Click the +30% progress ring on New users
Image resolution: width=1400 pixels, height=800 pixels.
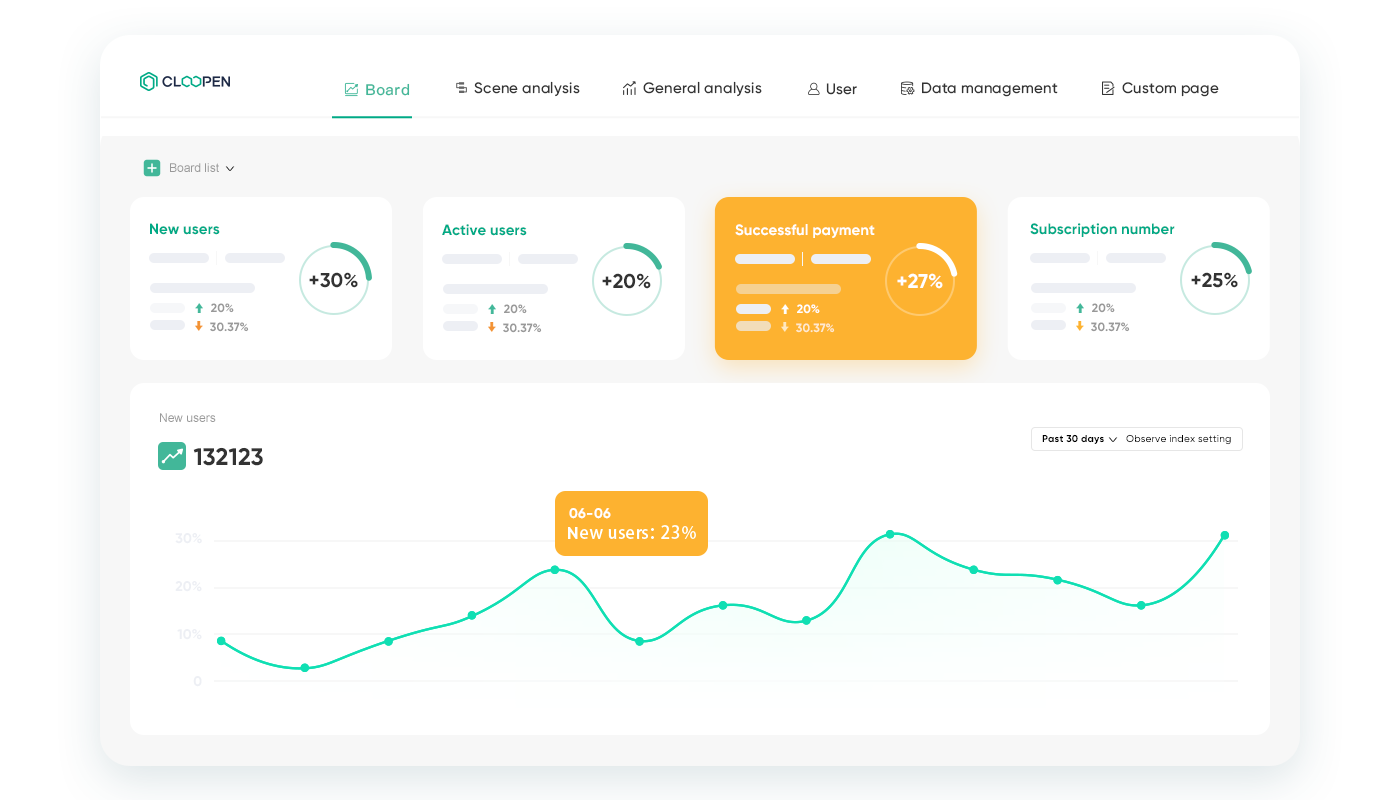(334, 280)
